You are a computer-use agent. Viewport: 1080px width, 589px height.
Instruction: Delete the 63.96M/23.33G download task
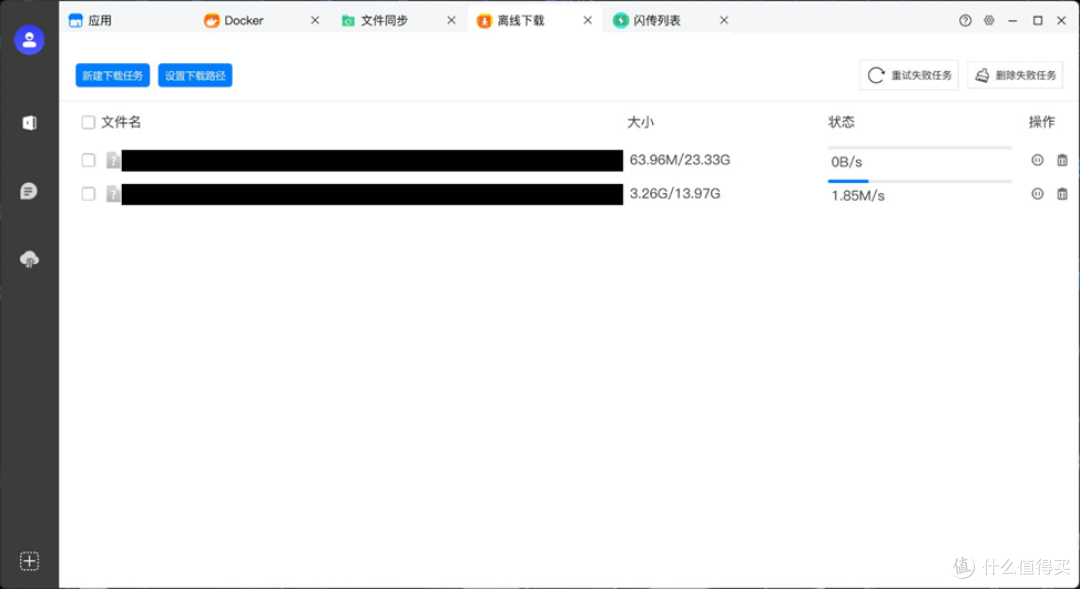tap(1062, 160)
